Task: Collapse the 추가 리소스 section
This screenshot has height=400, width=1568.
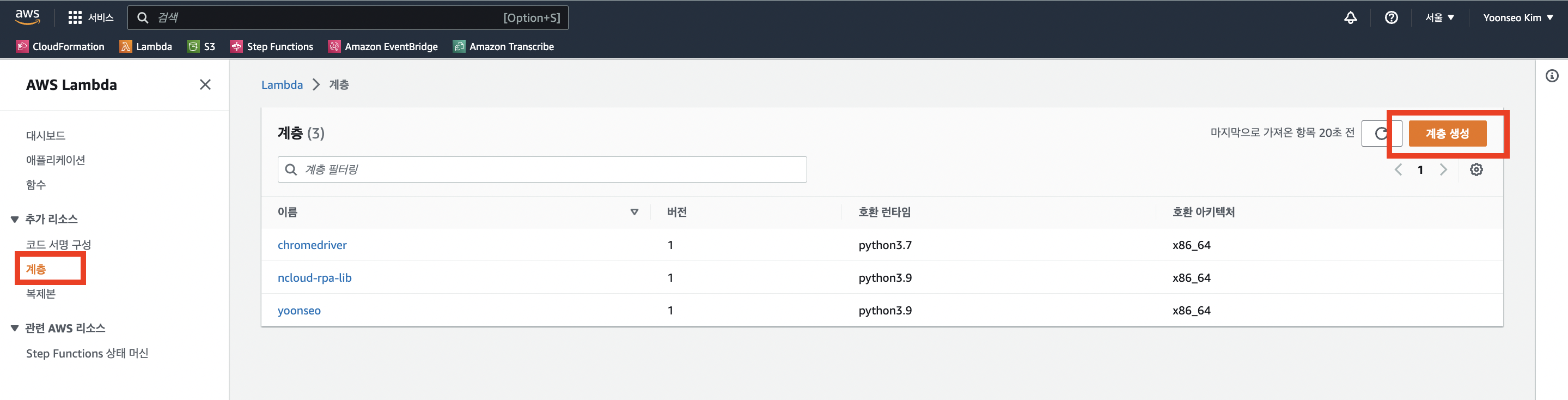Action: [15, 219]
